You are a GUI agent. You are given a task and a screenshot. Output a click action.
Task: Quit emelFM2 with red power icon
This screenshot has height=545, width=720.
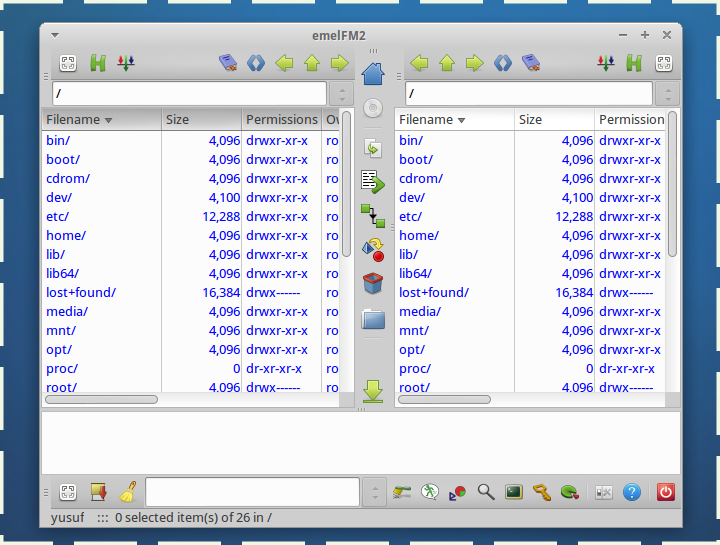665,492
